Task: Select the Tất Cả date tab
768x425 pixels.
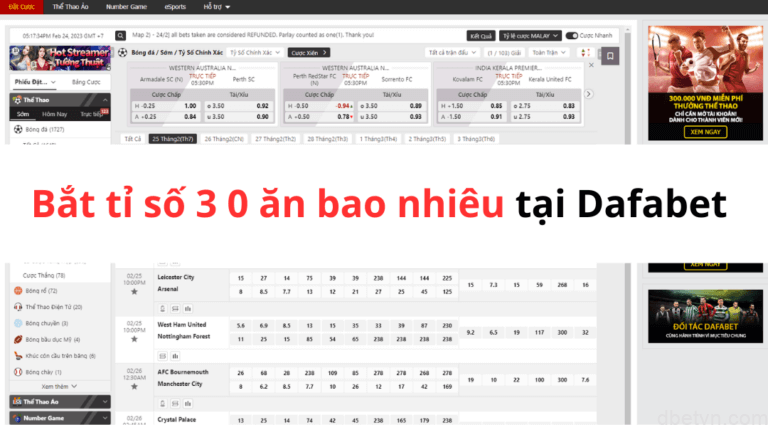Action: coord(133,139)
